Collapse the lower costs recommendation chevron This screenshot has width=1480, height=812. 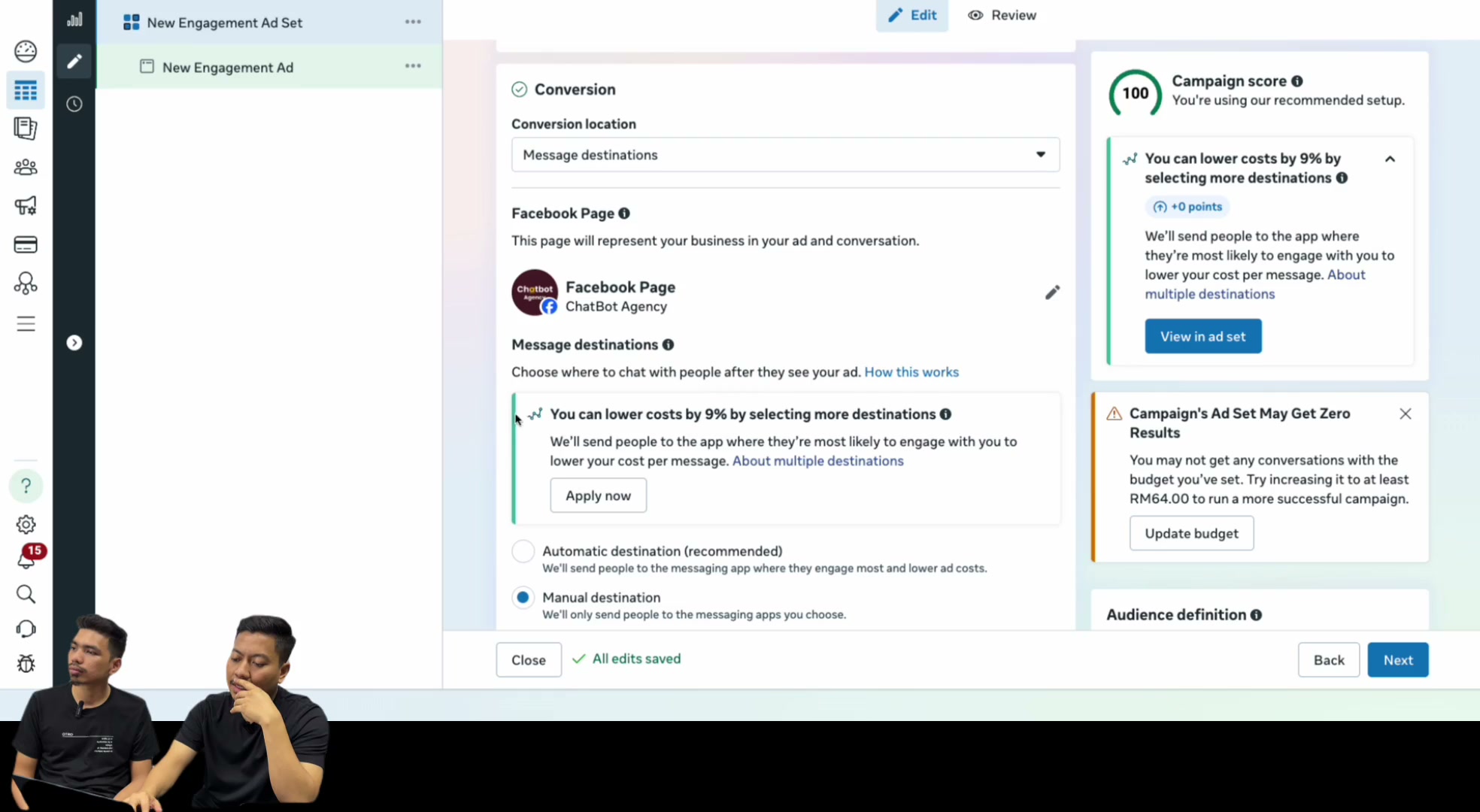click(x=1390, y=159)
